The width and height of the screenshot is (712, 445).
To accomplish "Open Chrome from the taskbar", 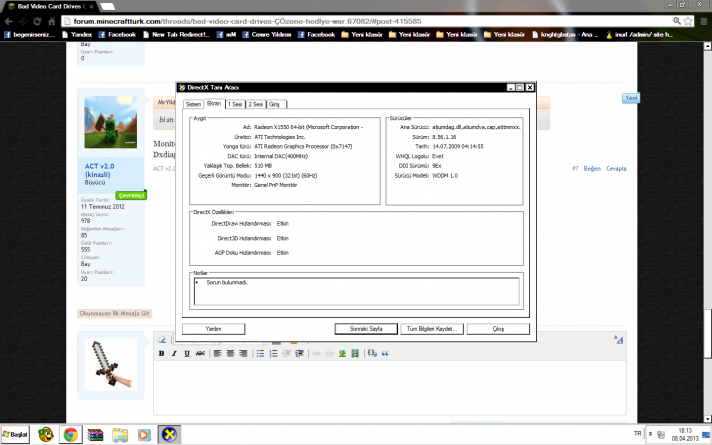I will tap(70, 435).
